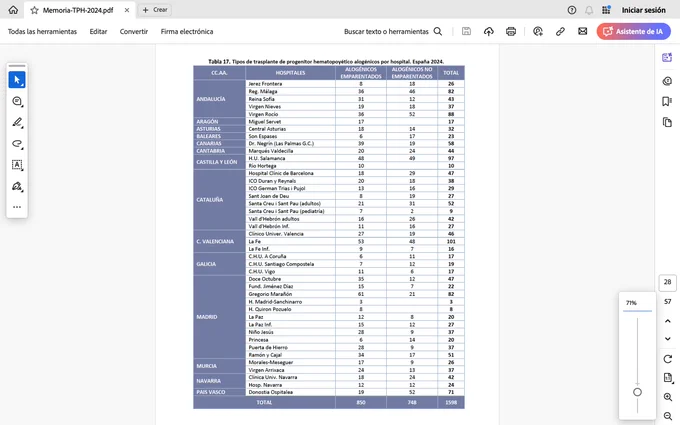Click ALOGÉNICOS NO EMPARENTADOS header
This screenshot has width=680, height=425.
point(412,73)
